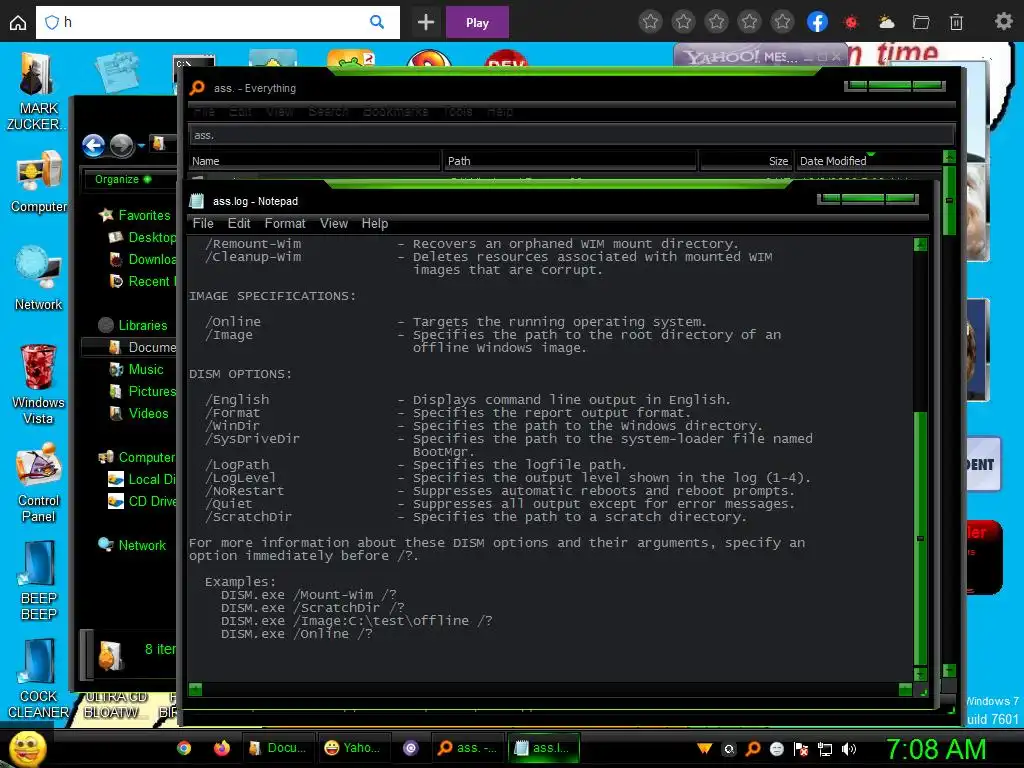
Task: Open Notepad Edit menu
Action: 239,223
